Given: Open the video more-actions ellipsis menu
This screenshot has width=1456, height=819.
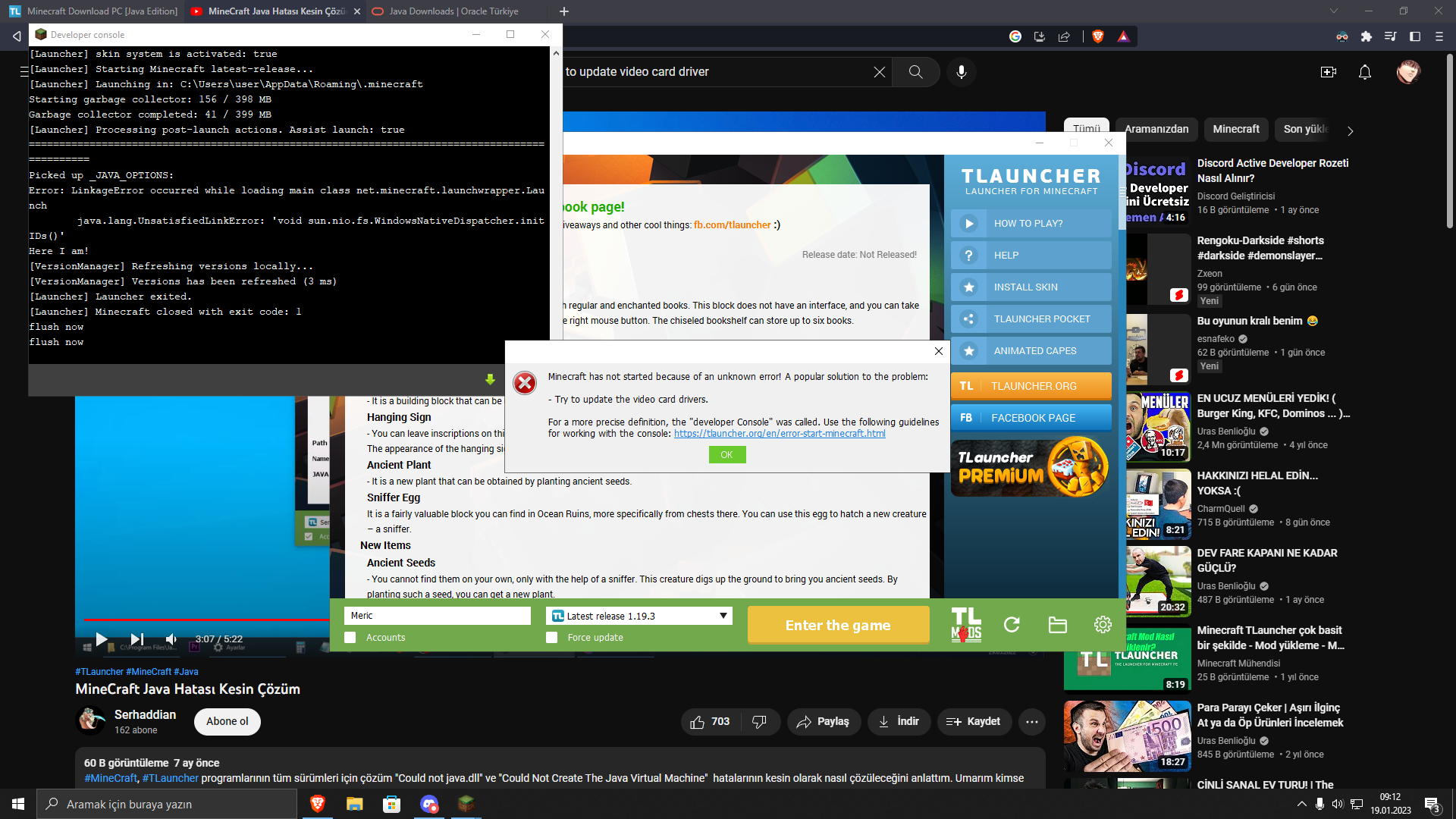Looking at the screenshot, I should click(x=1031, y=722).
